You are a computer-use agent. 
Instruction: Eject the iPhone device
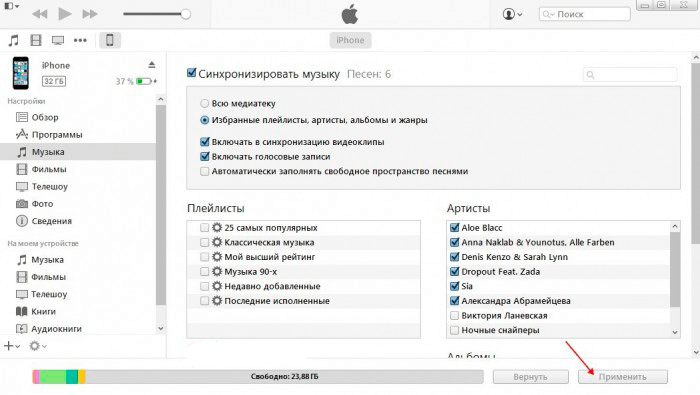(152, 65)
